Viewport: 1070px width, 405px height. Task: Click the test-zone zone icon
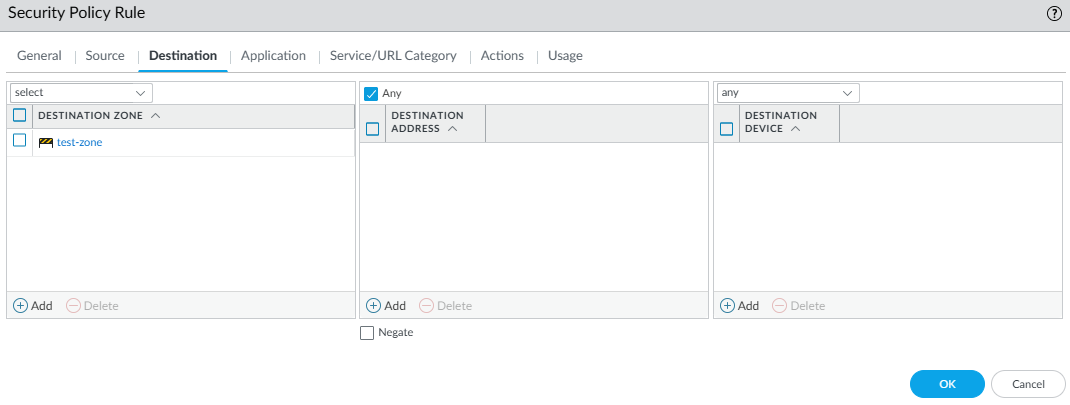(x=46, y=143)
